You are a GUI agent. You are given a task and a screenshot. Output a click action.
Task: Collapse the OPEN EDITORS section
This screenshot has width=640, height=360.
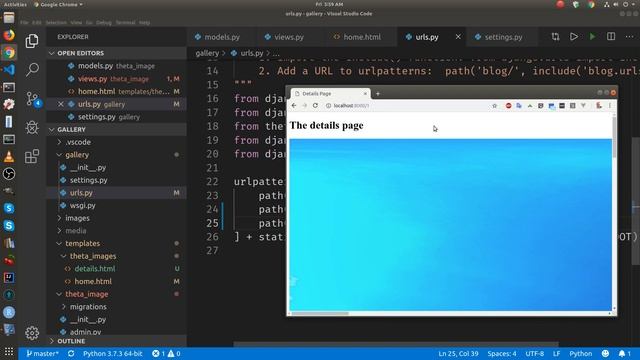(x=117, y=53)
